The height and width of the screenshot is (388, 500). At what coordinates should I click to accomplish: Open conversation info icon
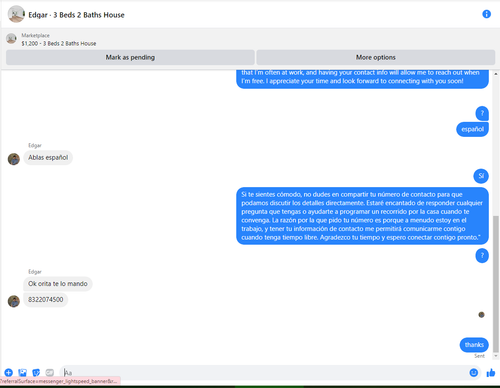point(486,14)
